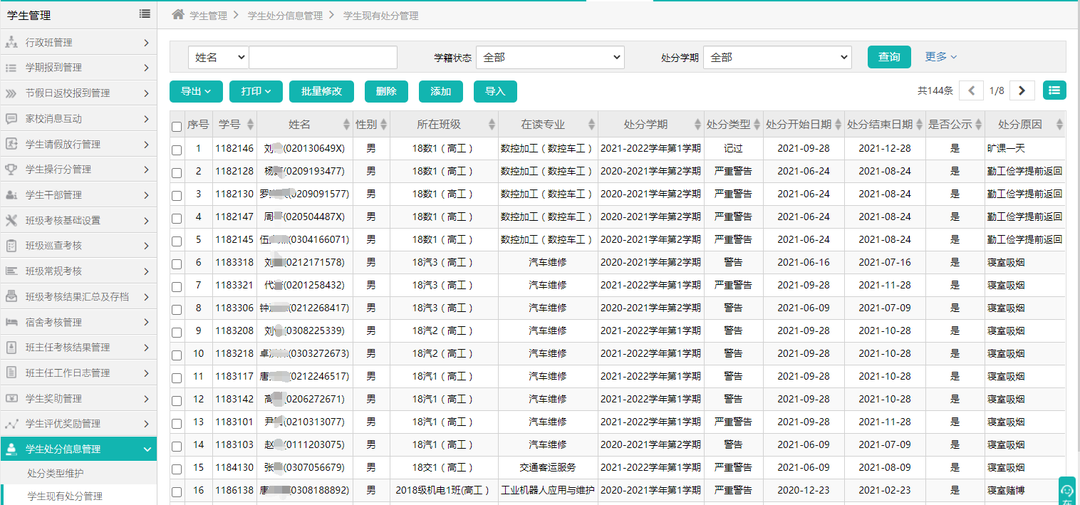
Task: Toggle the sidebar collapse list icon
Action: 145,14
